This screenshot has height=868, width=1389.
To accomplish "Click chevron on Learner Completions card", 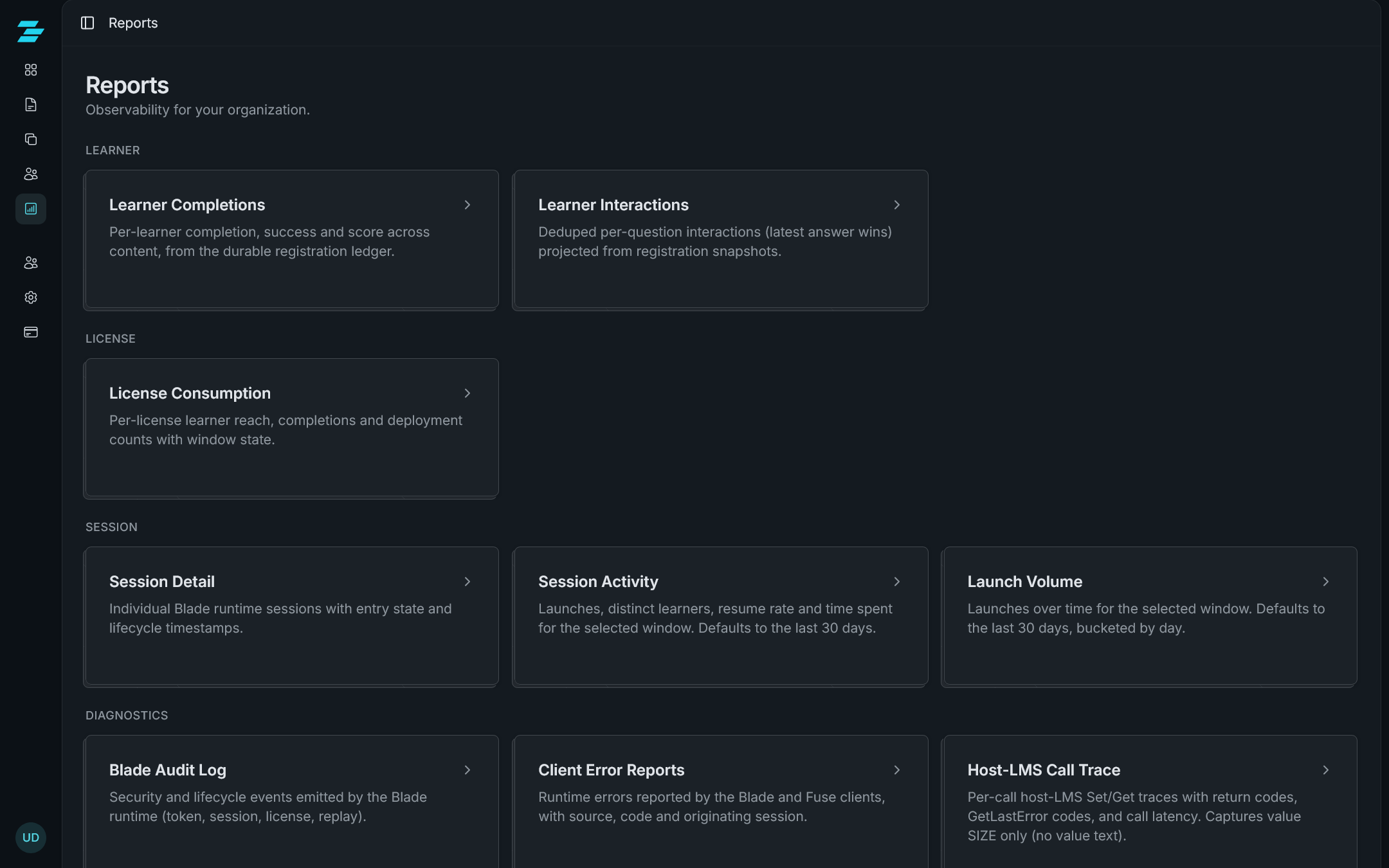I will (x=468, y=205).
